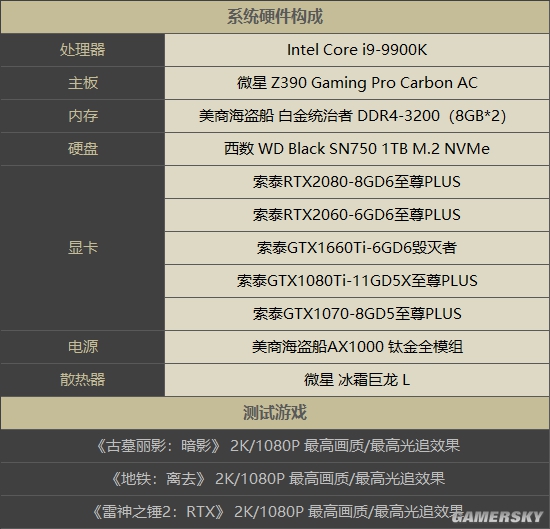This screenshot has width=550, height=529.
Task: Click 索泰GTX1660Ti-6GD6毁灭者 entry
Action: pyautogui.click(x=357, y=248)
